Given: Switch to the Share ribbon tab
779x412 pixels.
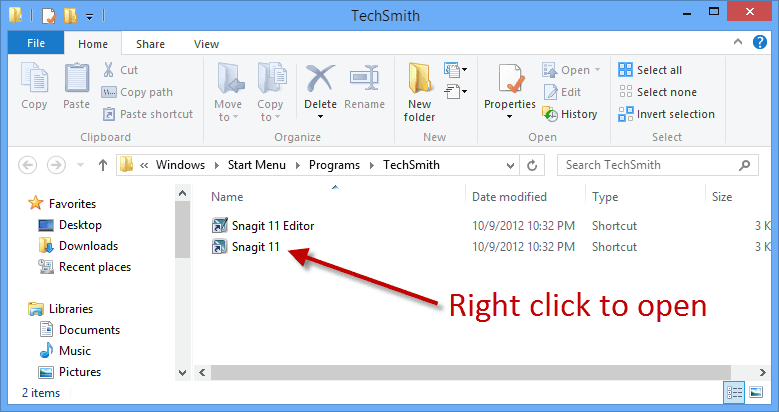Looking at the screenshot, I should pyautogui.click(x=150, y=44).
